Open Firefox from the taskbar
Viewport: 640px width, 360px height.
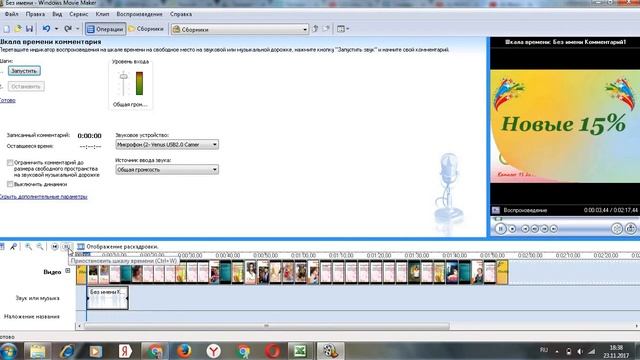click(184, 351)
